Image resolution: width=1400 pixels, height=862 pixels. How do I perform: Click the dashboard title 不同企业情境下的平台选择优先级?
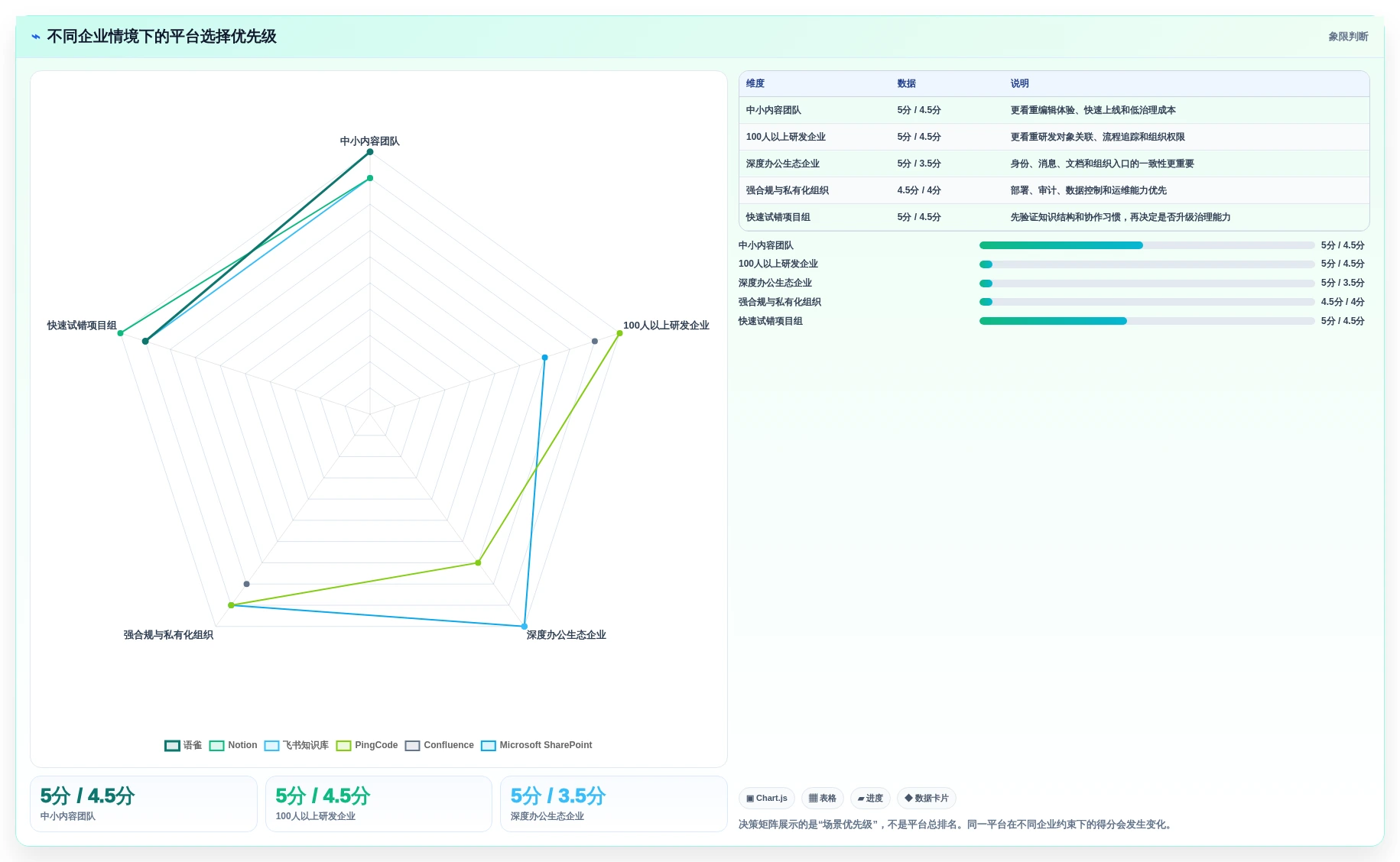(x=161, y=37)
